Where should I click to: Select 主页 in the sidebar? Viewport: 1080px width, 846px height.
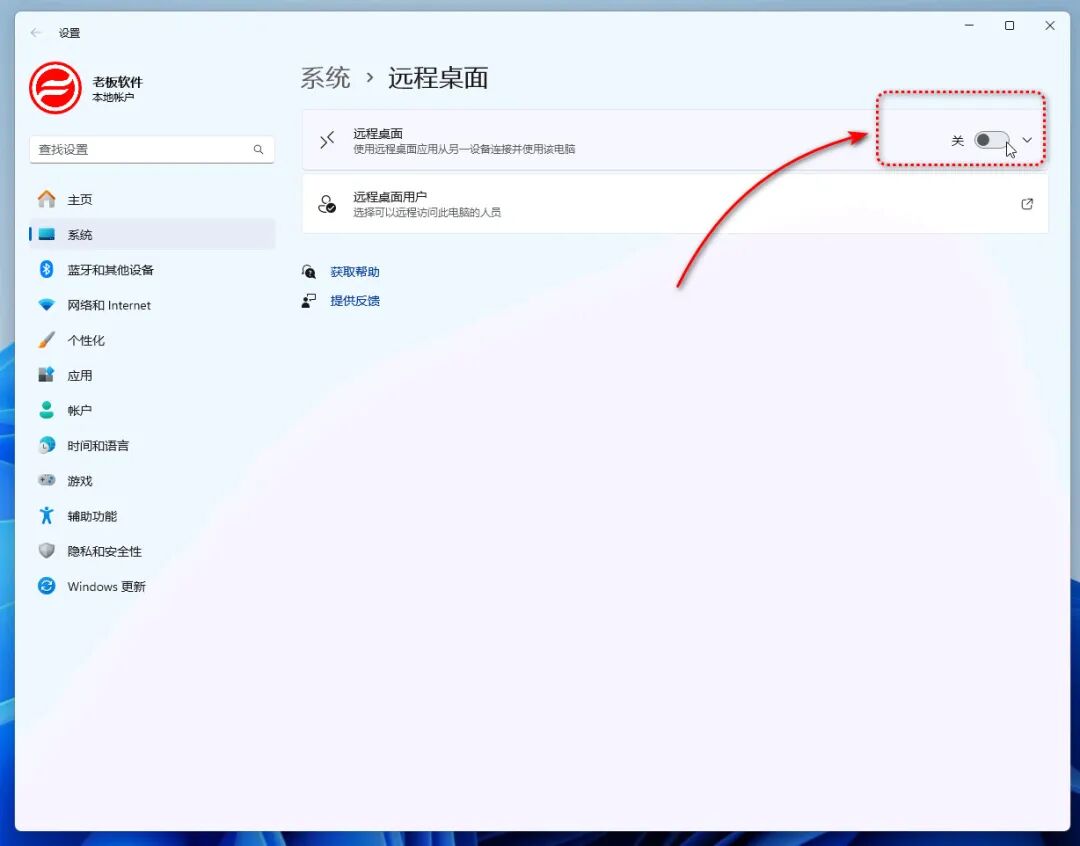80,199
